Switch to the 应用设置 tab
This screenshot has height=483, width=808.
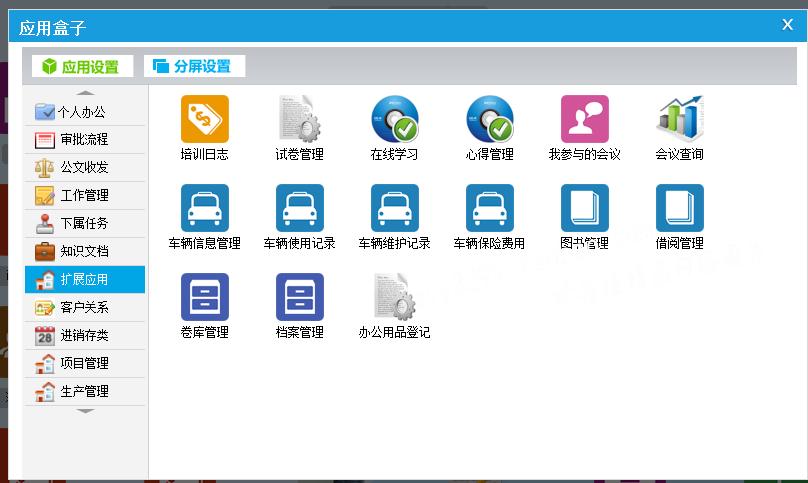[82, 67]
